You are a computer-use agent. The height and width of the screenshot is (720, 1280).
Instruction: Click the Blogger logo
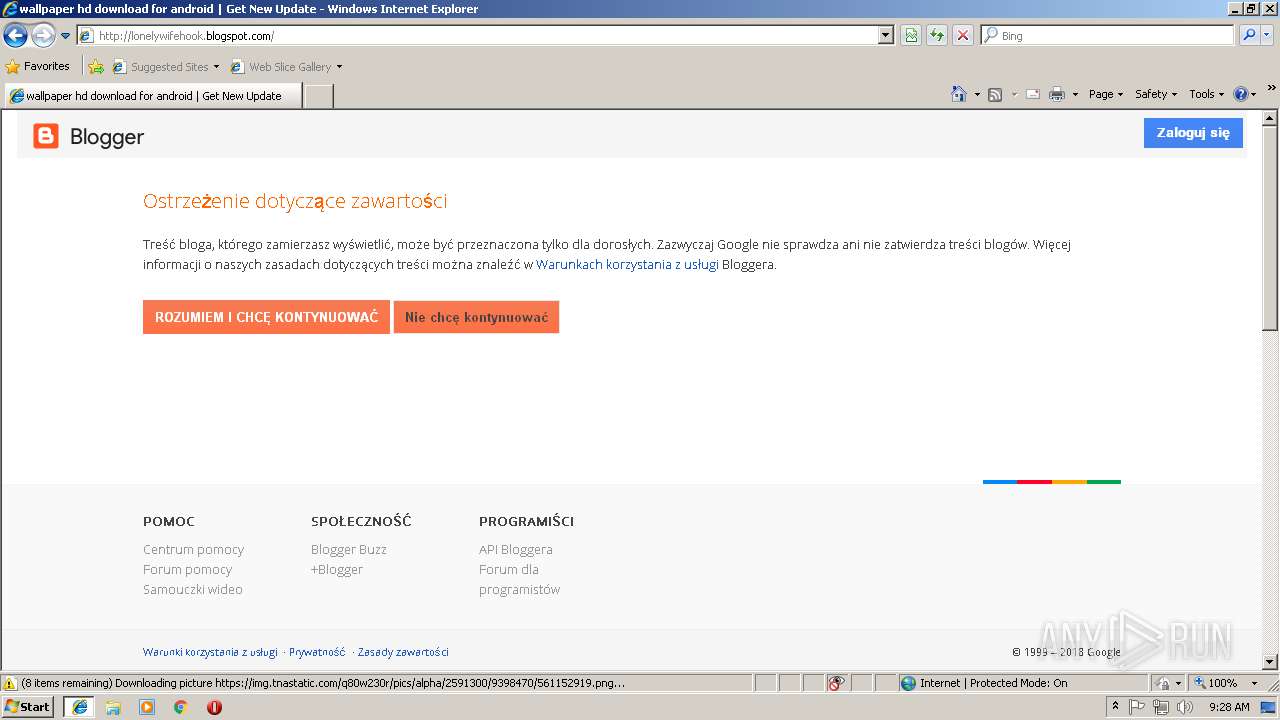tap(89, 137)
